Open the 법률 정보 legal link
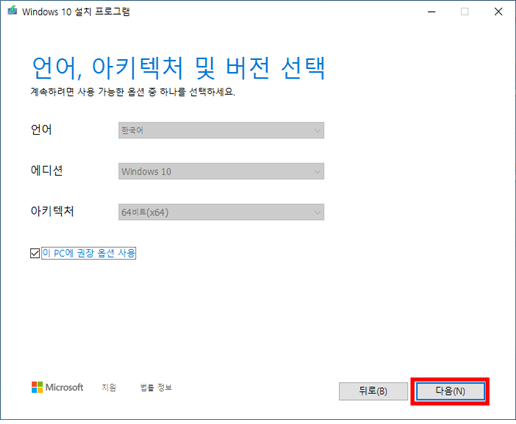 tap(156, 387)
